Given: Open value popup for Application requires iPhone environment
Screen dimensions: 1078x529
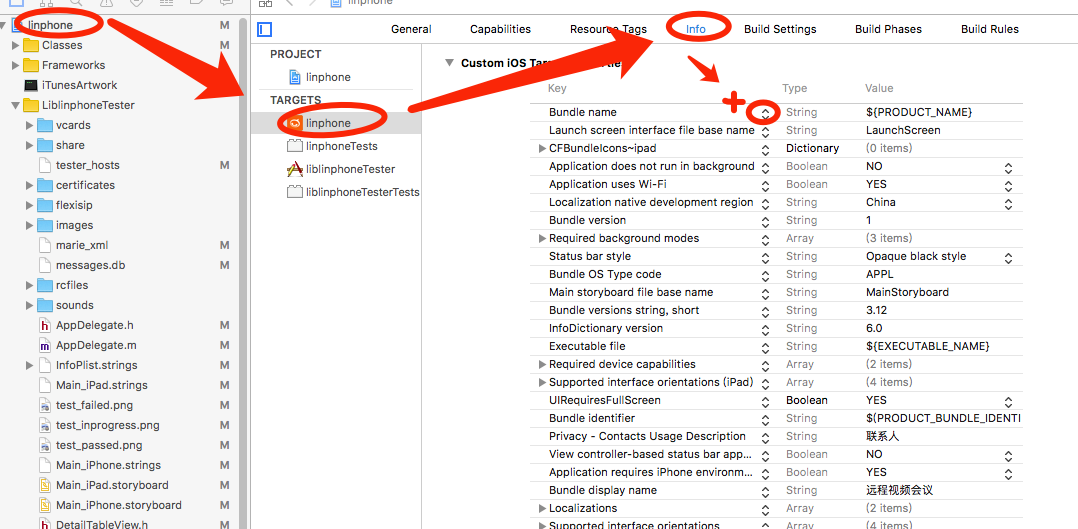Looking at the screenshot, I should 1008,473.
